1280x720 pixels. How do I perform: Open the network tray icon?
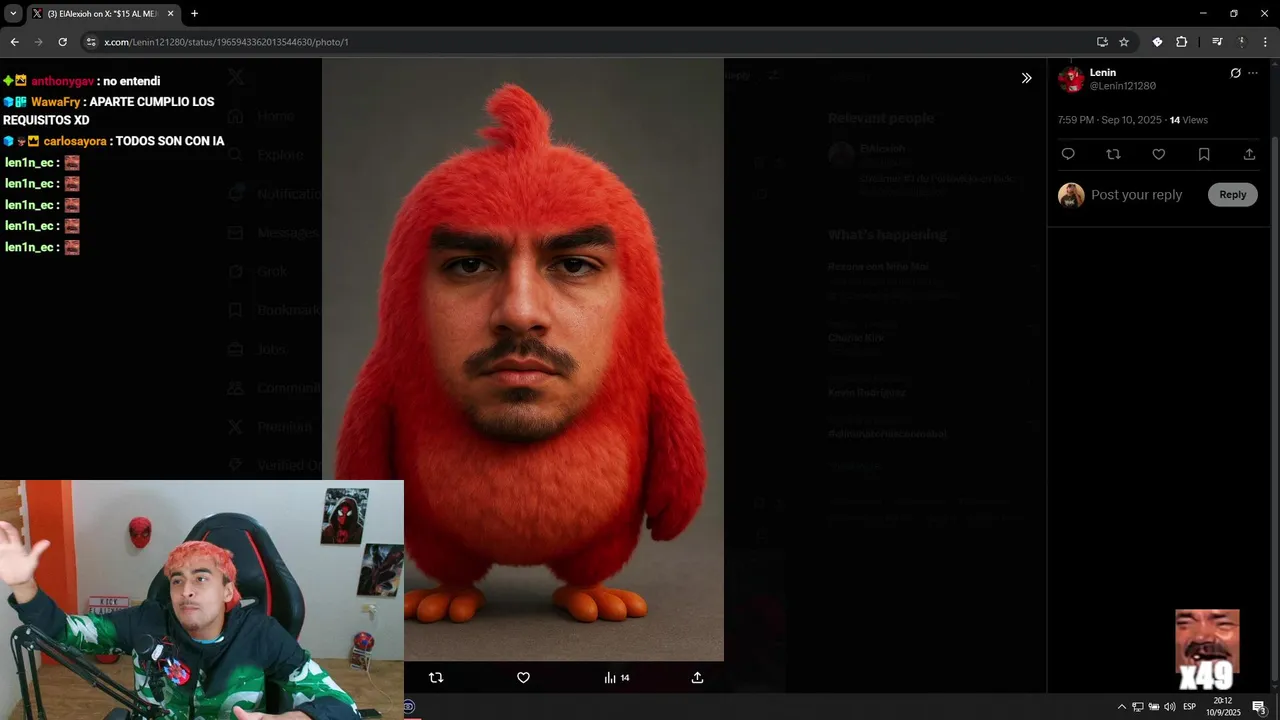click(1138, 707)
